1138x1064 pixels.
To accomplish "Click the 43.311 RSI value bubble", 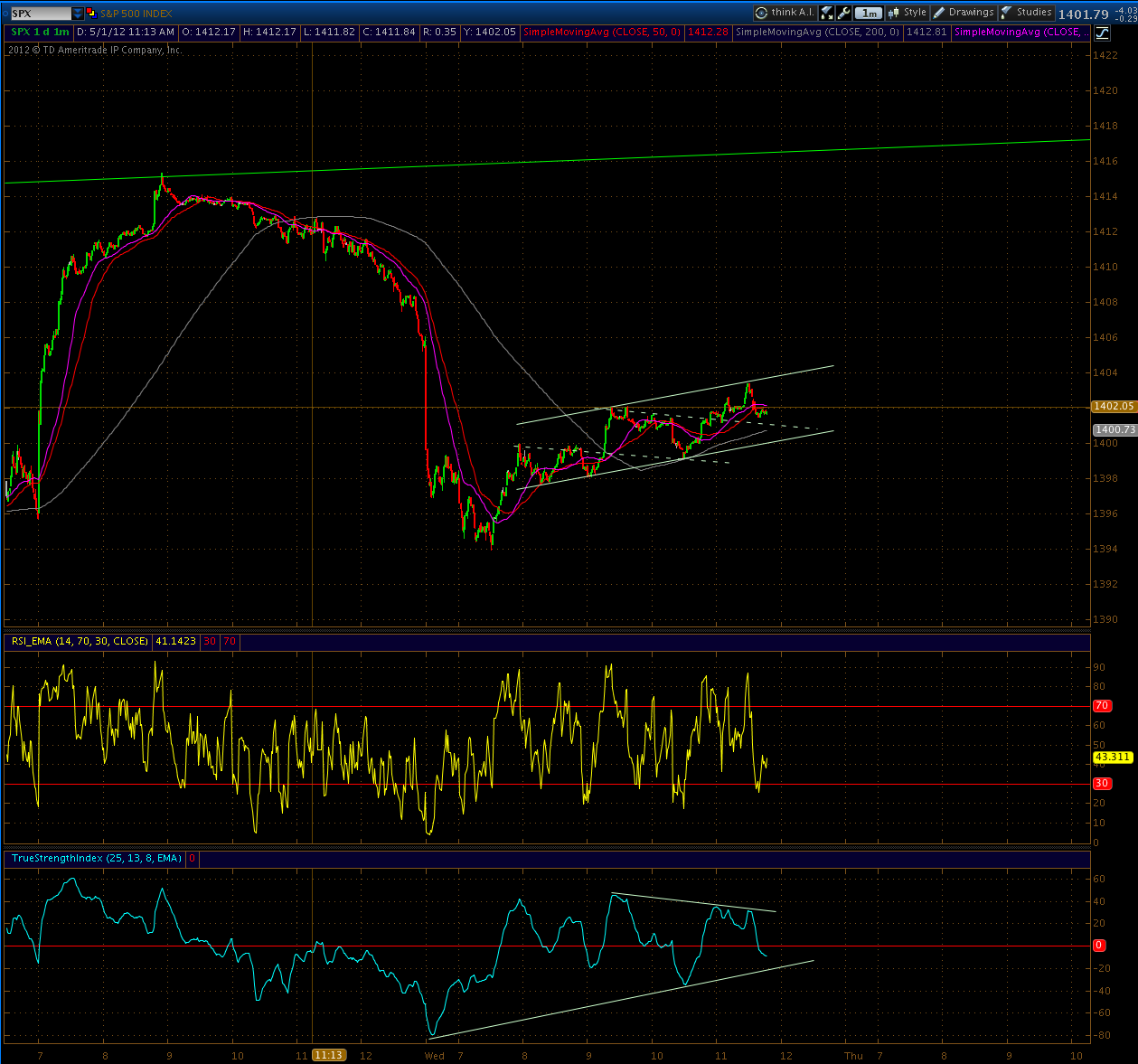I will click(1113, 757).
